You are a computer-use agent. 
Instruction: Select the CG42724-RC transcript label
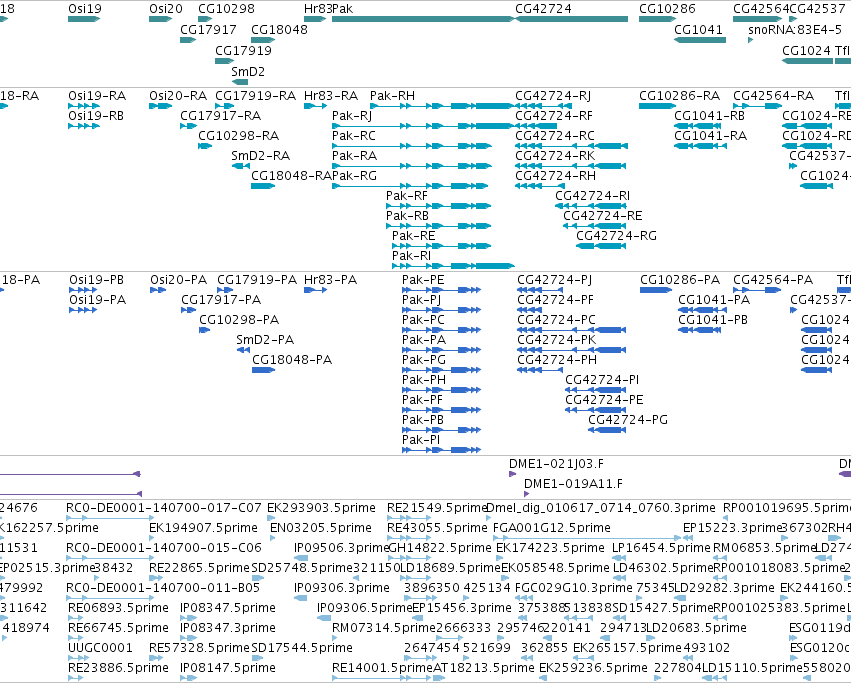tap(555, 136)
